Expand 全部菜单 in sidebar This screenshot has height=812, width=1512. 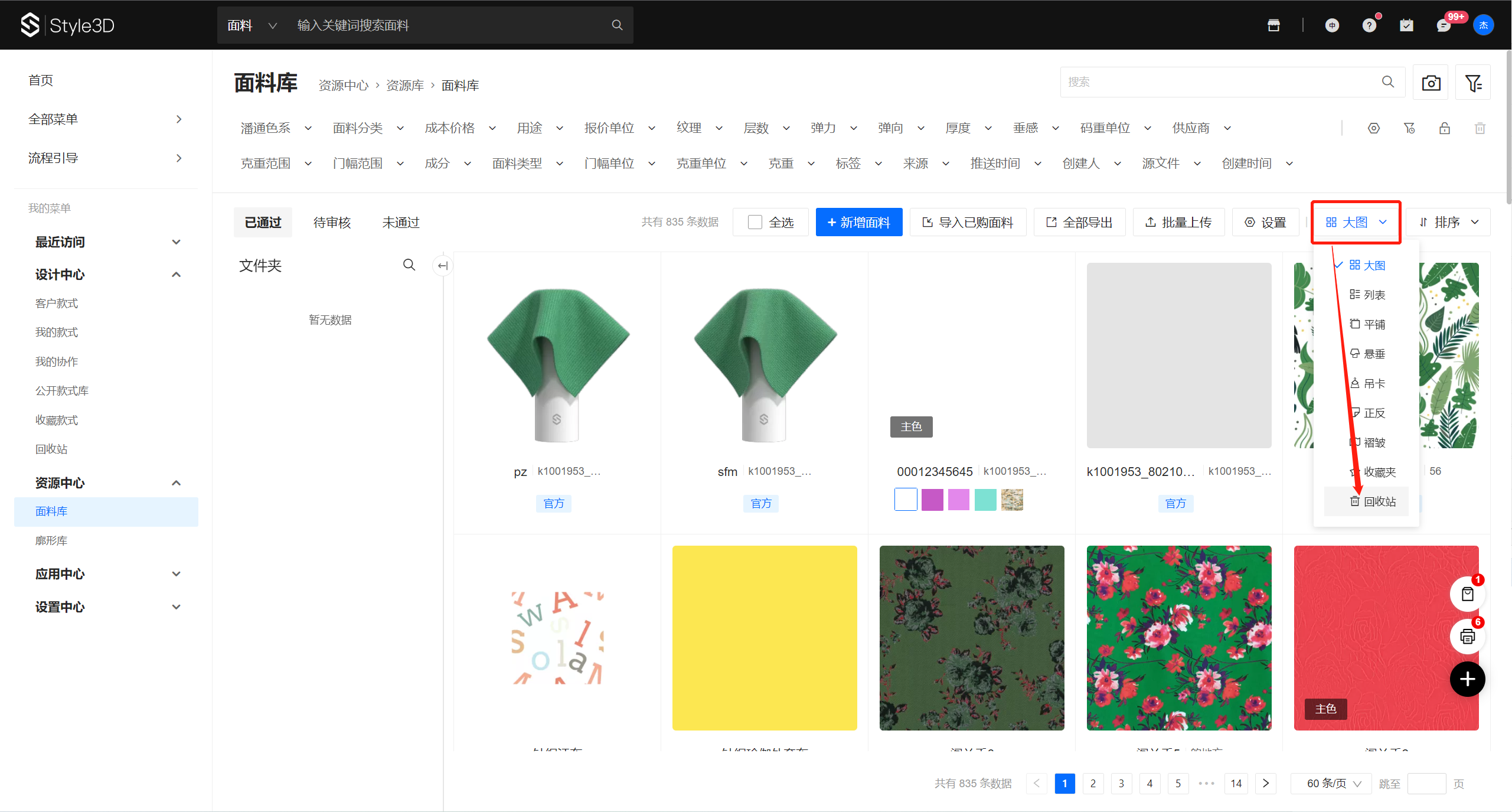[106, 119]
